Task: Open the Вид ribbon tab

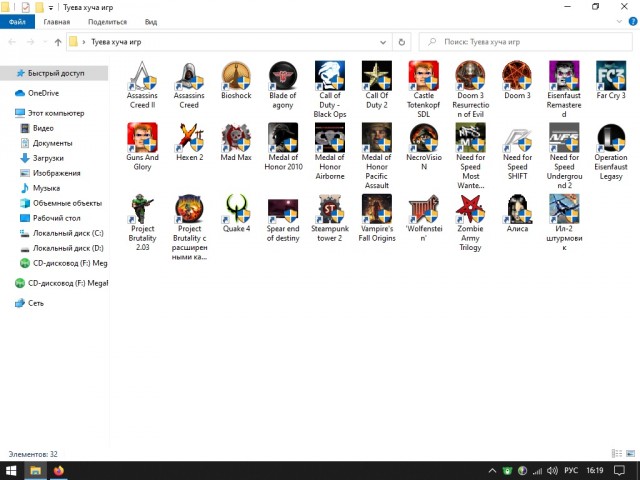Action: pos(151,22)
